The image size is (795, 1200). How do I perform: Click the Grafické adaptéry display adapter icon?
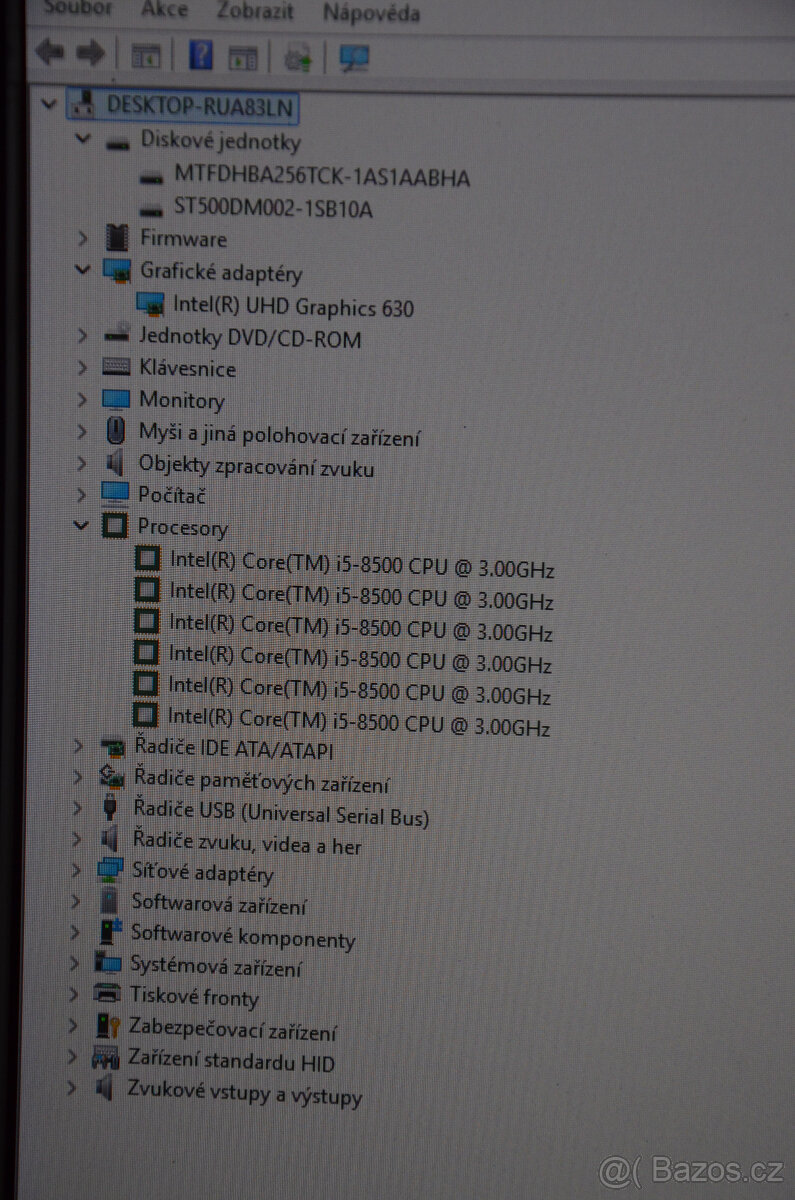click(x=117, y=271)
